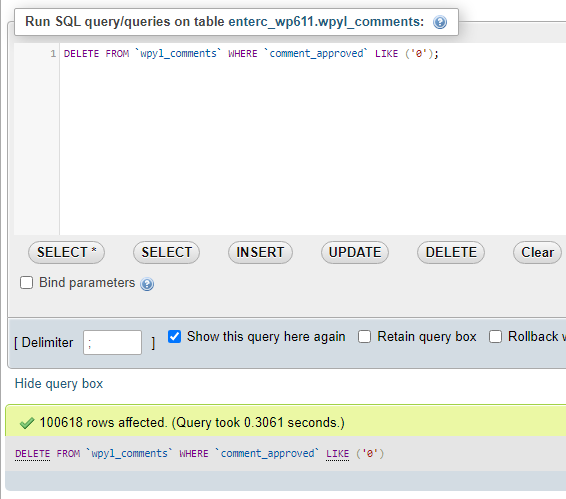Viewport: 566px width, 499px height.
Task: Click the Bind parameters label text
Action: click(x=87, y=283)
